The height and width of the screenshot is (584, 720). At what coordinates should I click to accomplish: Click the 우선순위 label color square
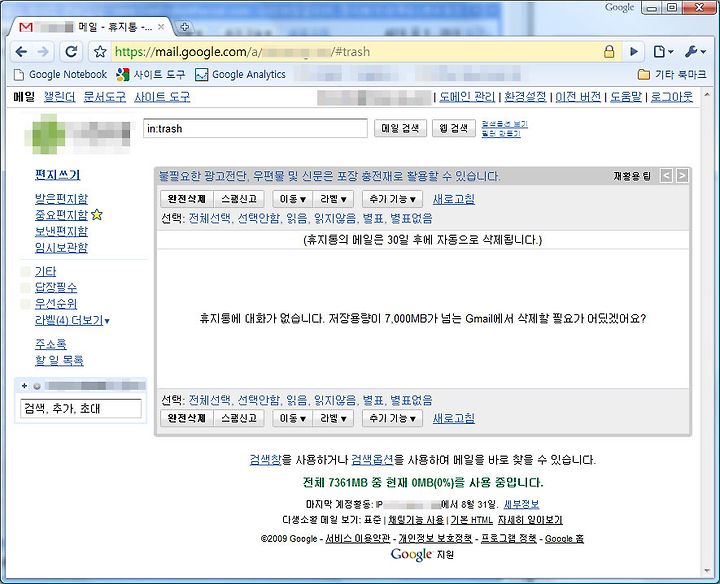pos(26,303)
